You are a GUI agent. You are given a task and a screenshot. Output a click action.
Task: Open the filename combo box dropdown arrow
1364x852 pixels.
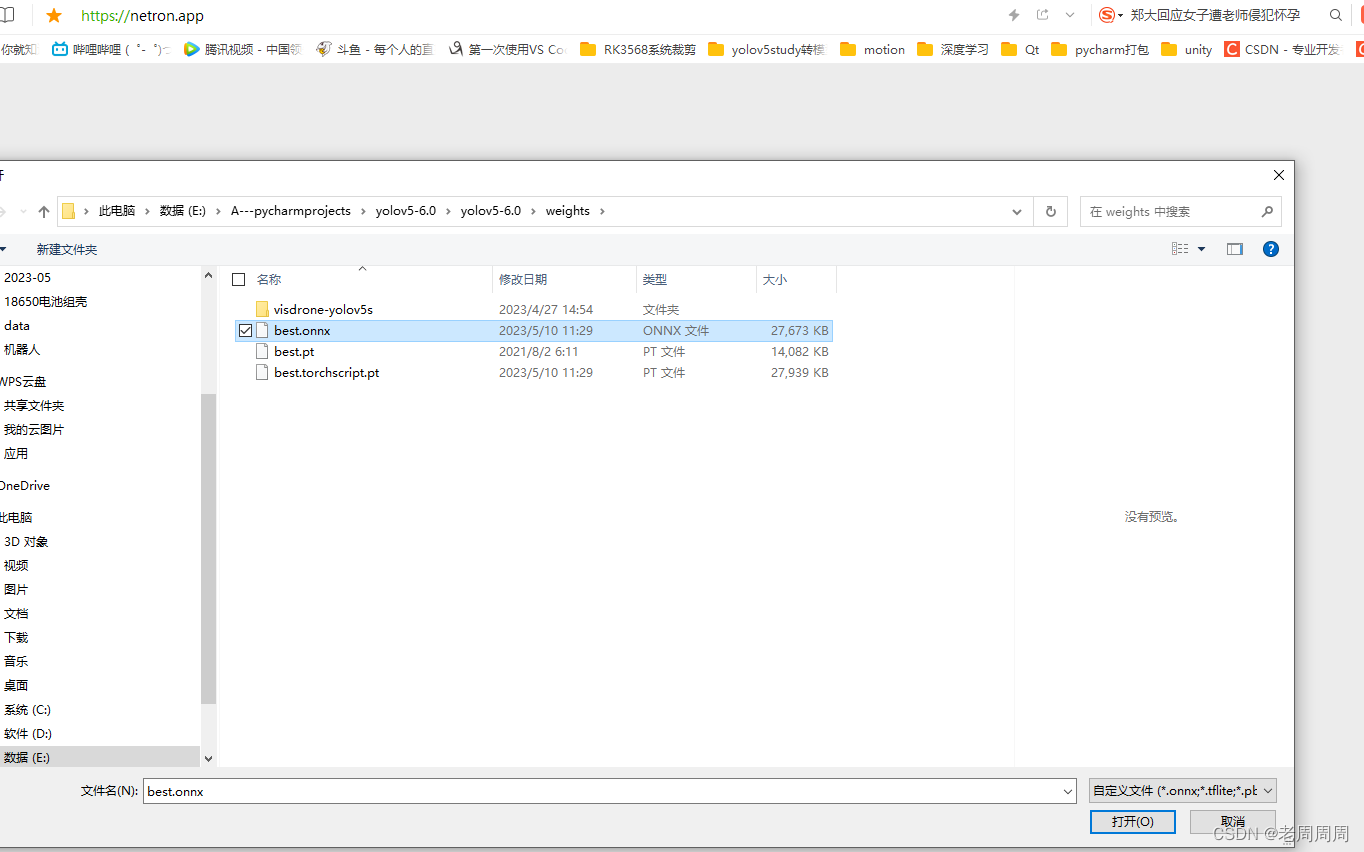pyautogui.click(x=1067, y=791)
